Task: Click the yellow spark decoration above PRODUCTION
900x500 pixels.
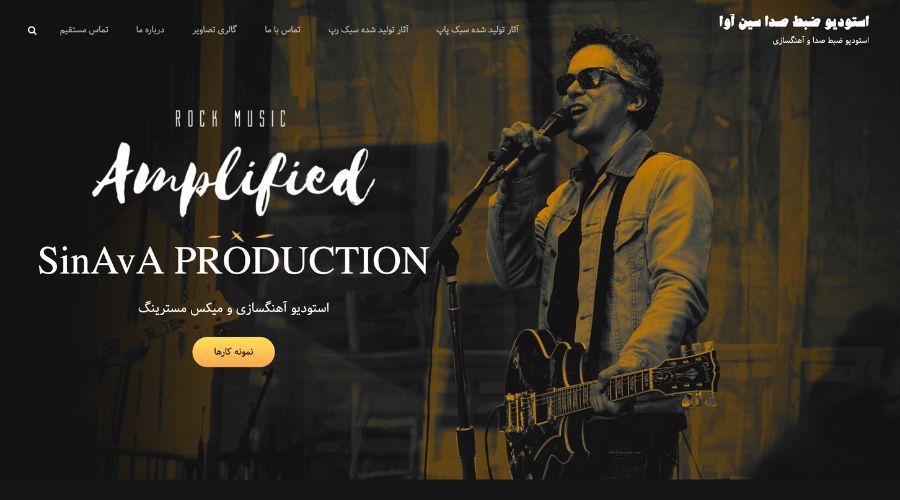Action: coord(240,235)
